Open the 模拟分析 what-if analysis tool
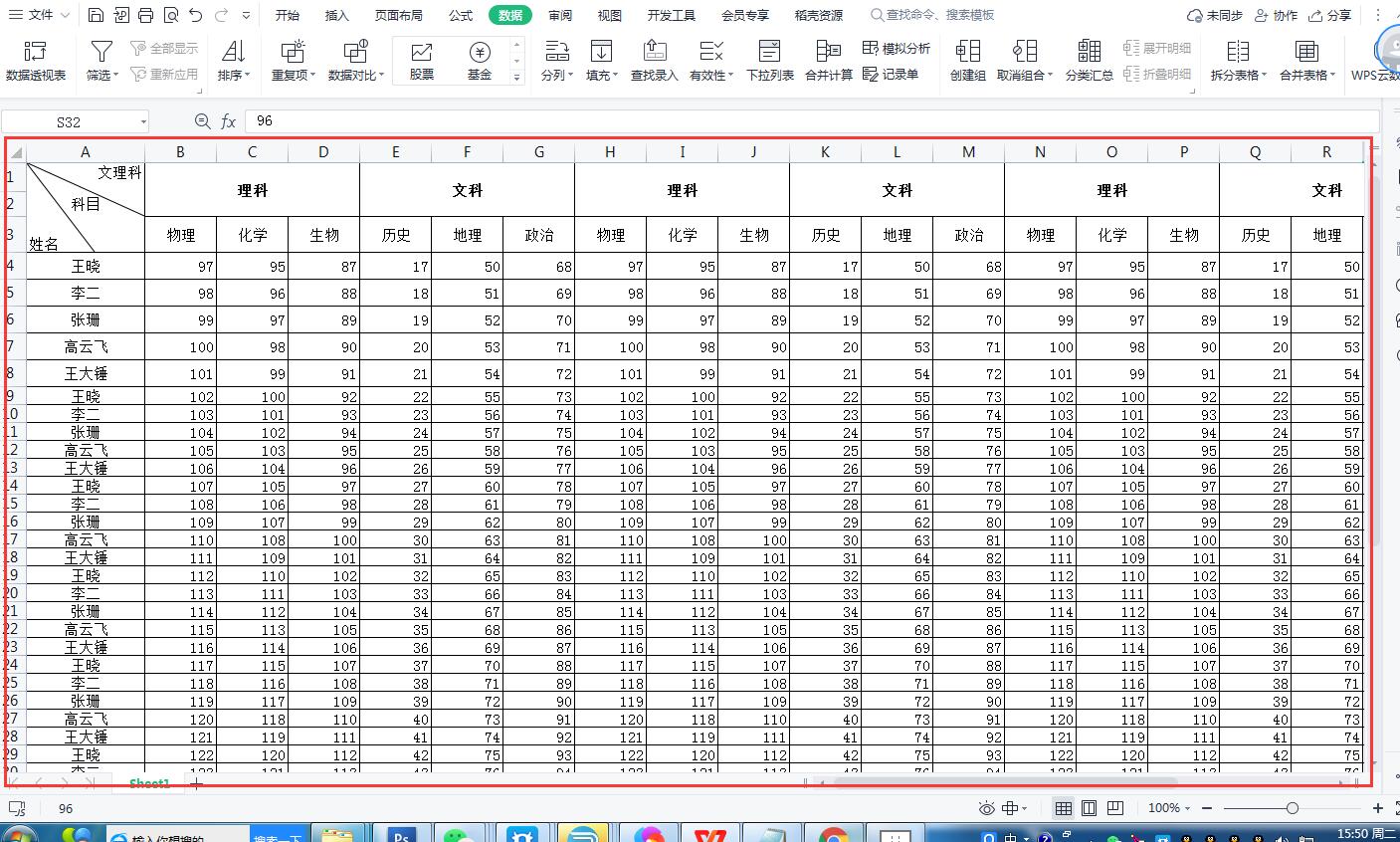 point(895,48)
